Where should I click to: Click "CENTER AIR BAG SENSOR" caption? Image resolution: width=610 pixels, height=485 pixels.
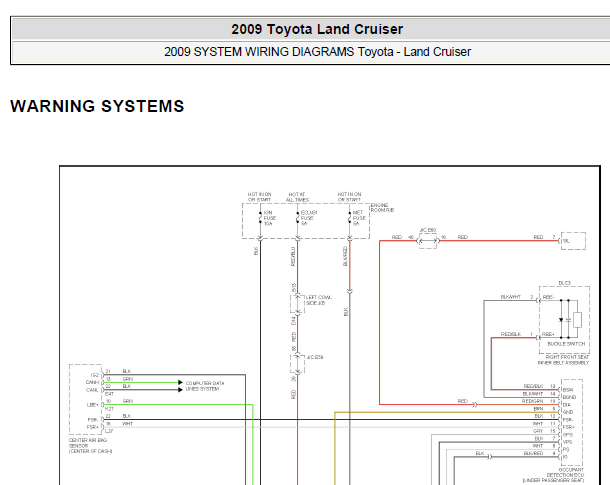tap(91, 446)
